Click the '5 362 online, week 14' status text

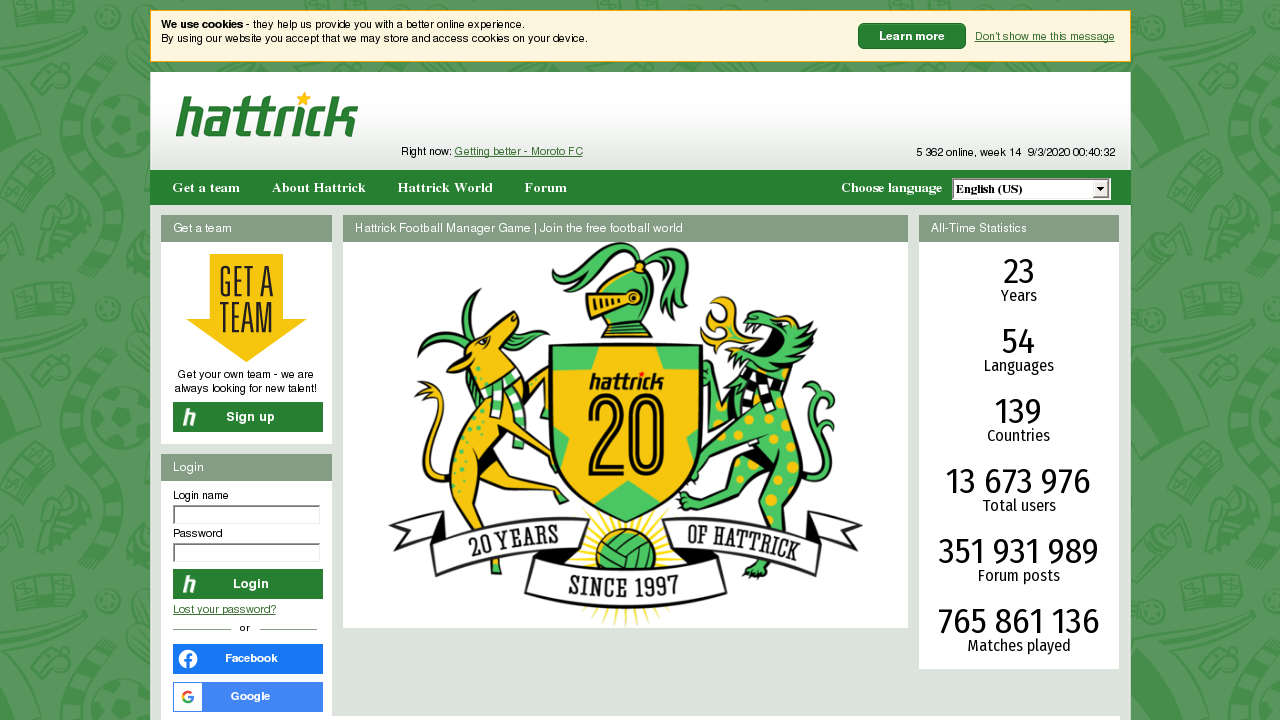pos(969,152)
